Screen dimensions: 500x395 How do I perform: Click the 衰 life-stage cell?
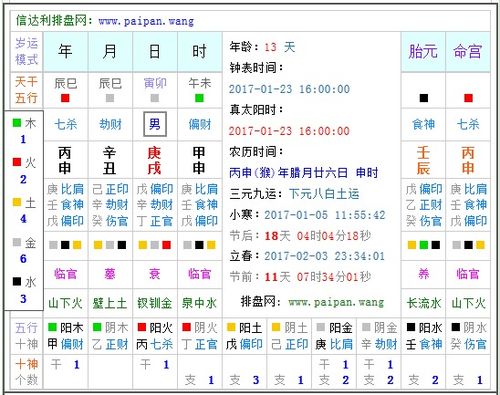pyautogui.click(x=155, y=274)
